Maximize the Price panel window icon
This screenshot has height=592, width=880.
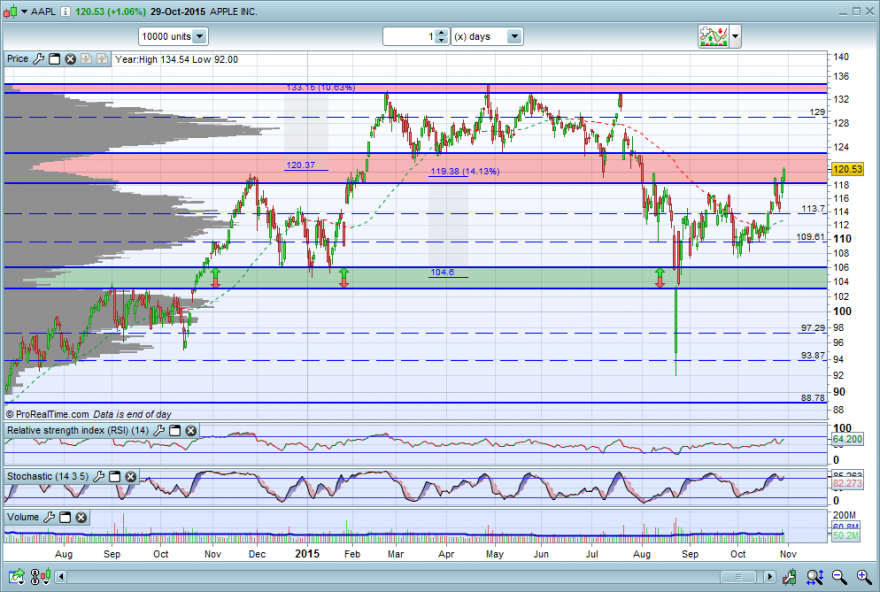tap(54, 59)
